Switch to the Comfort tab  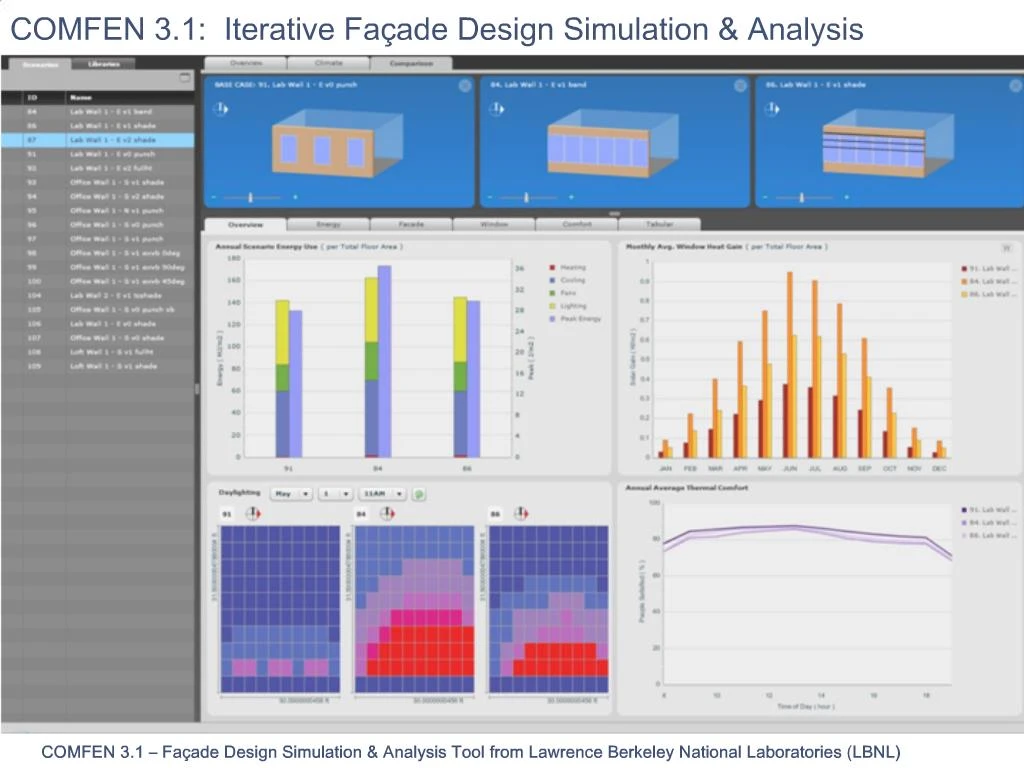pyautogui.click(x=578, y=224)
